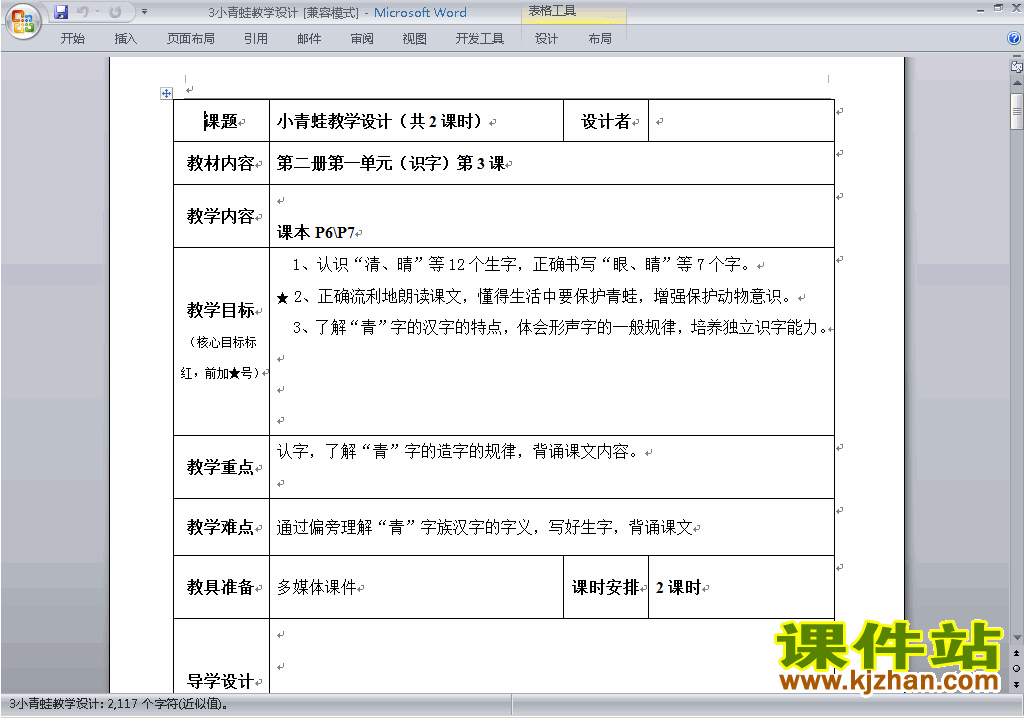
Task: Click the text 认字，了解“青”字的造字的规律
Action: pos(457,451)
